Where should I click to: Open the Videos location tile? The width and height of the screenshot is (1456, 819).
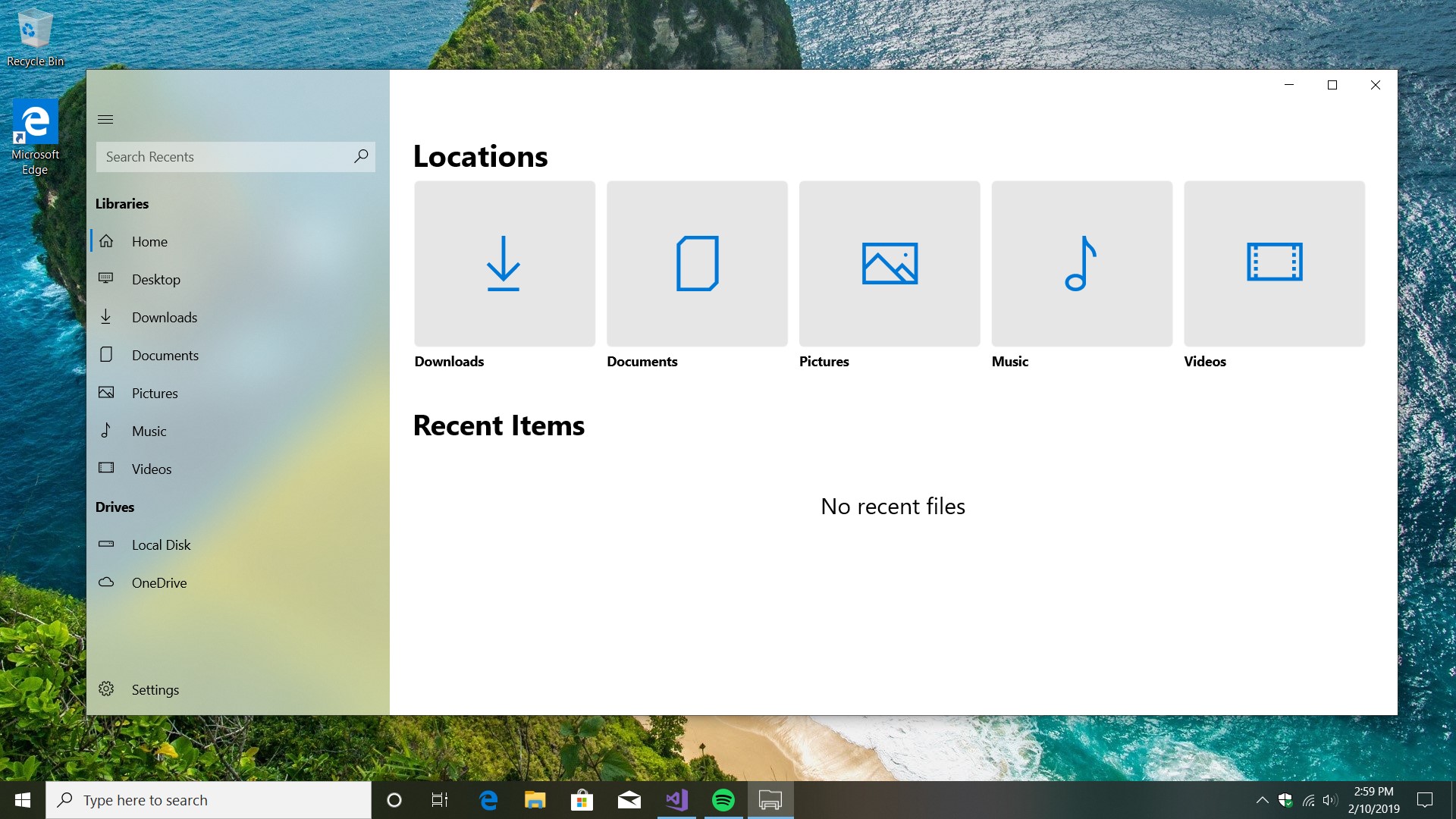pyautogui.click(x=1274, y=264)
